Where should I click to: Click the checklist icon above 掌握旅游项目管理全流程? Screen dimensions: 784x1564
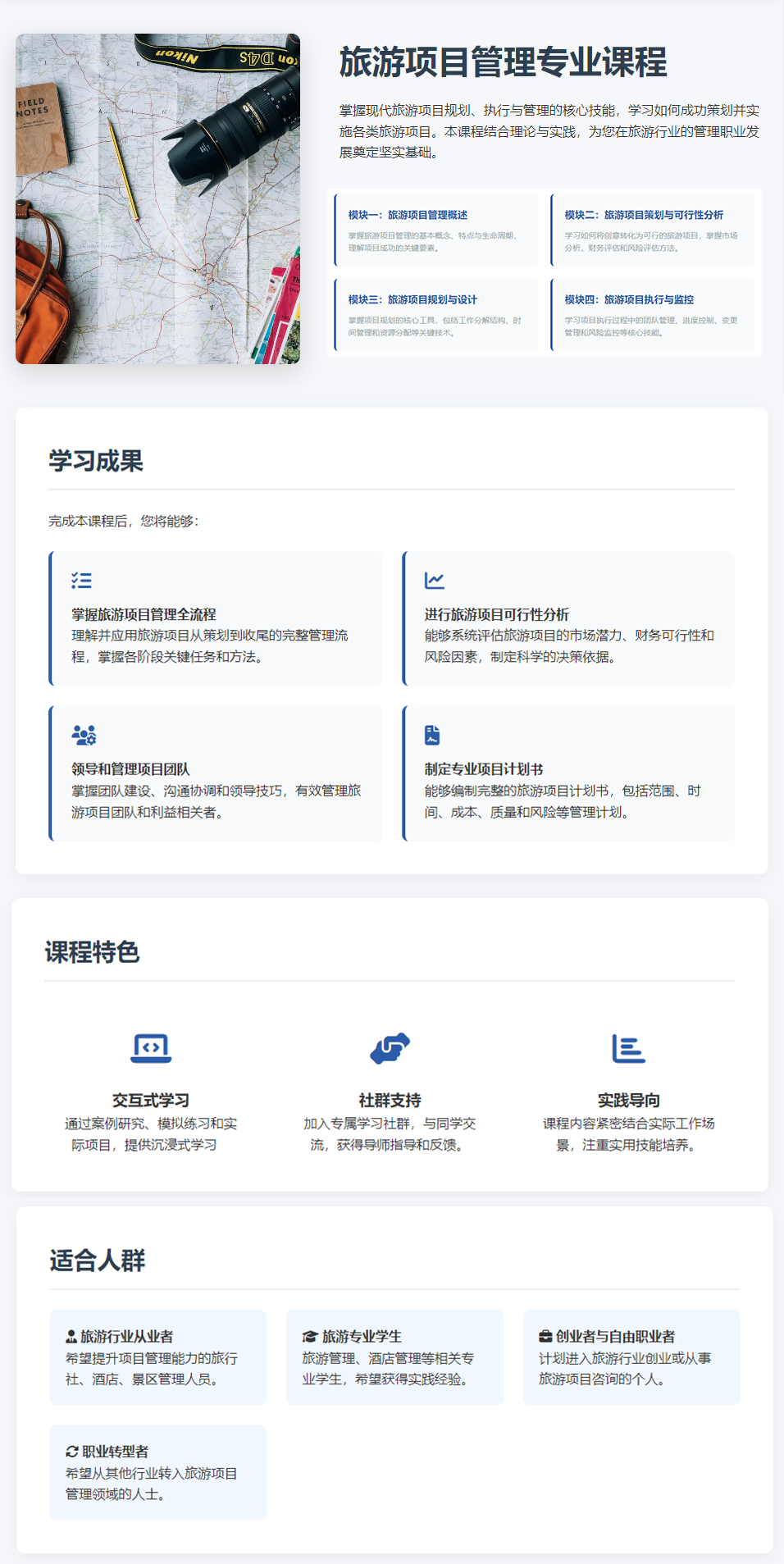[81, 581]
